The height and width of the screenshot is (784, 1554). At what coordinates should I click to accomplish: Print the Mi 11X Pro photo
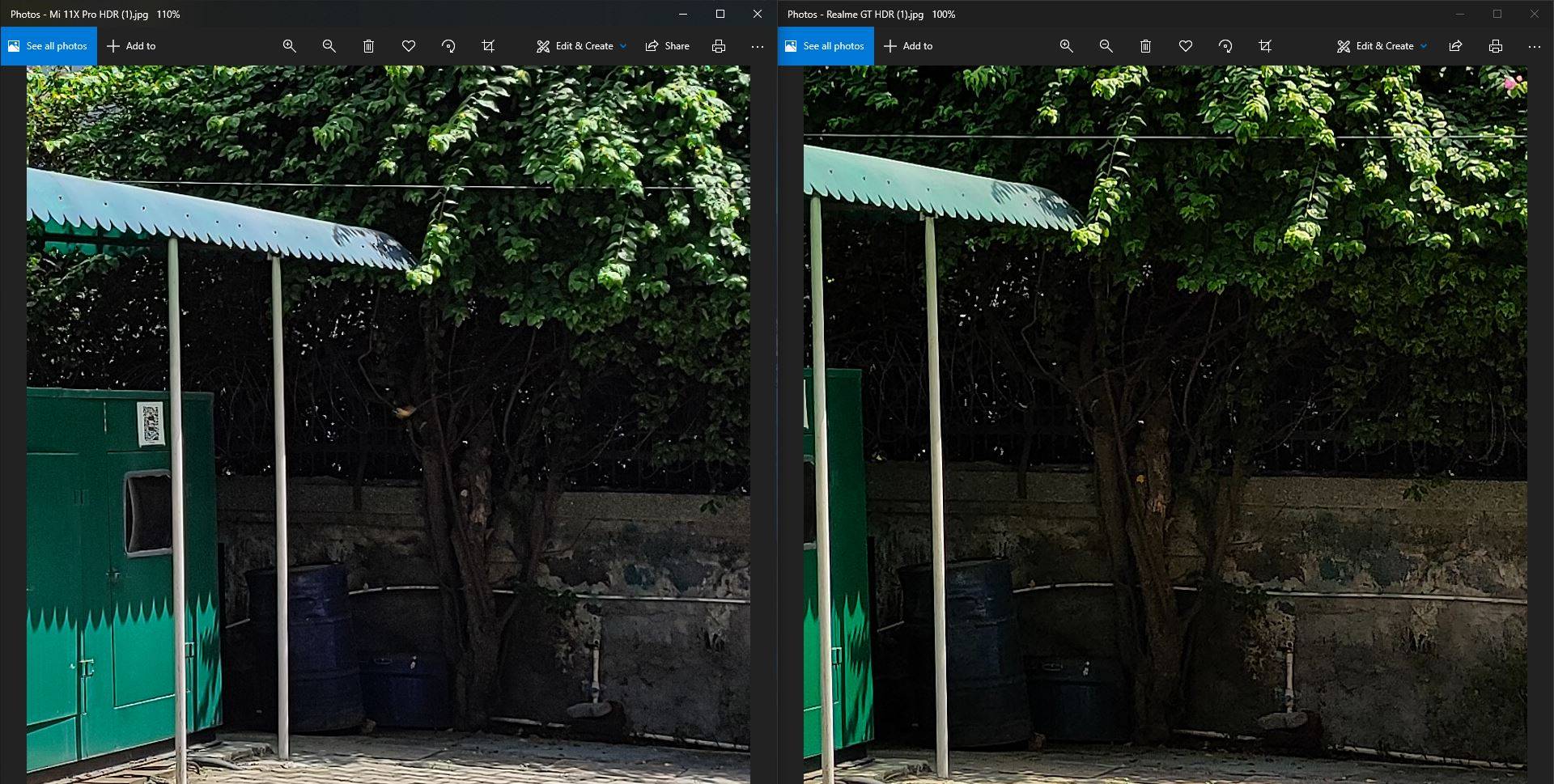pyautogui.click(x=718, y=46)
